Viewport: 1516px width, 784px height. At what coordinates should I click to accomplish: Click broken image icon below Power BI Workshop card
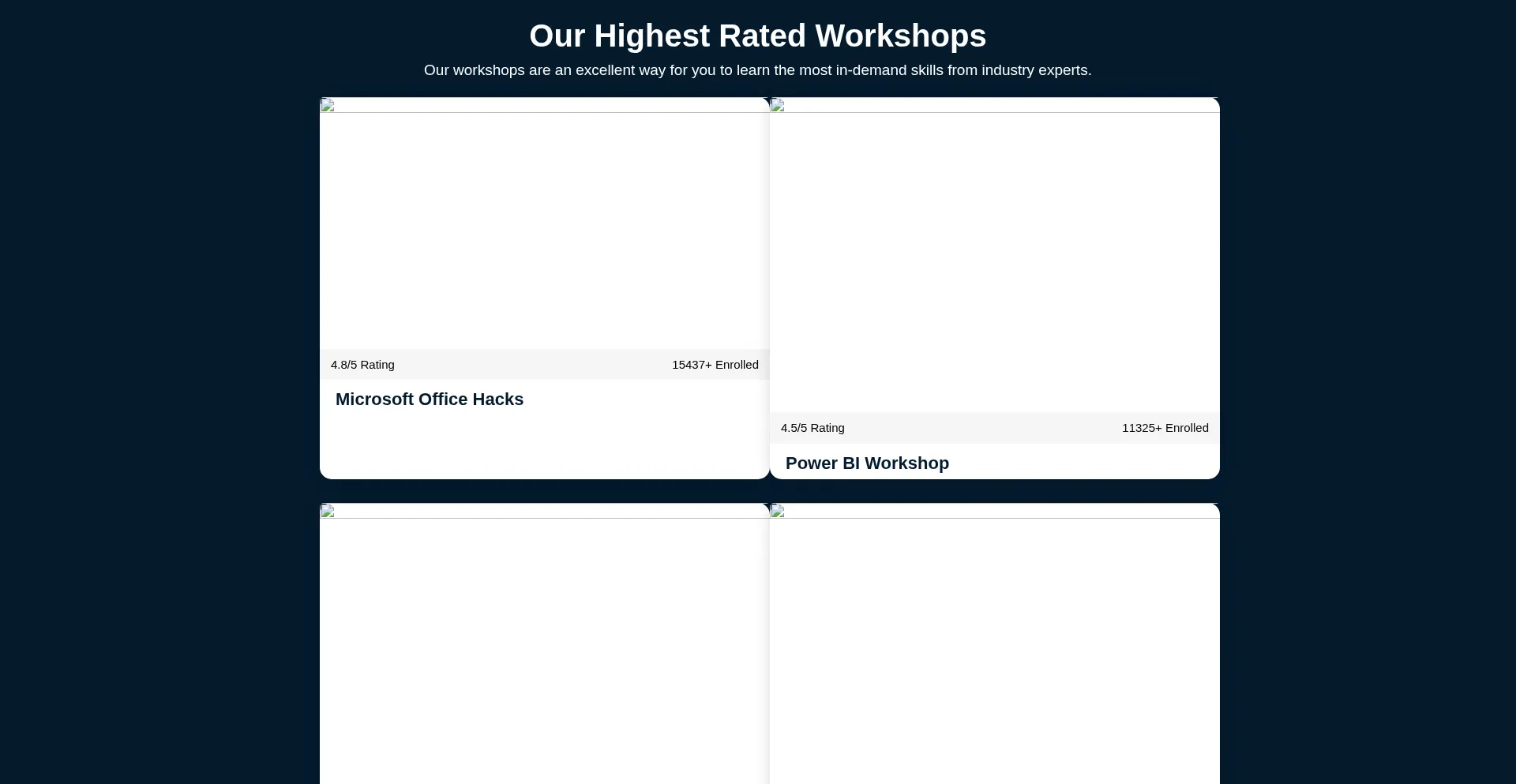778,512
